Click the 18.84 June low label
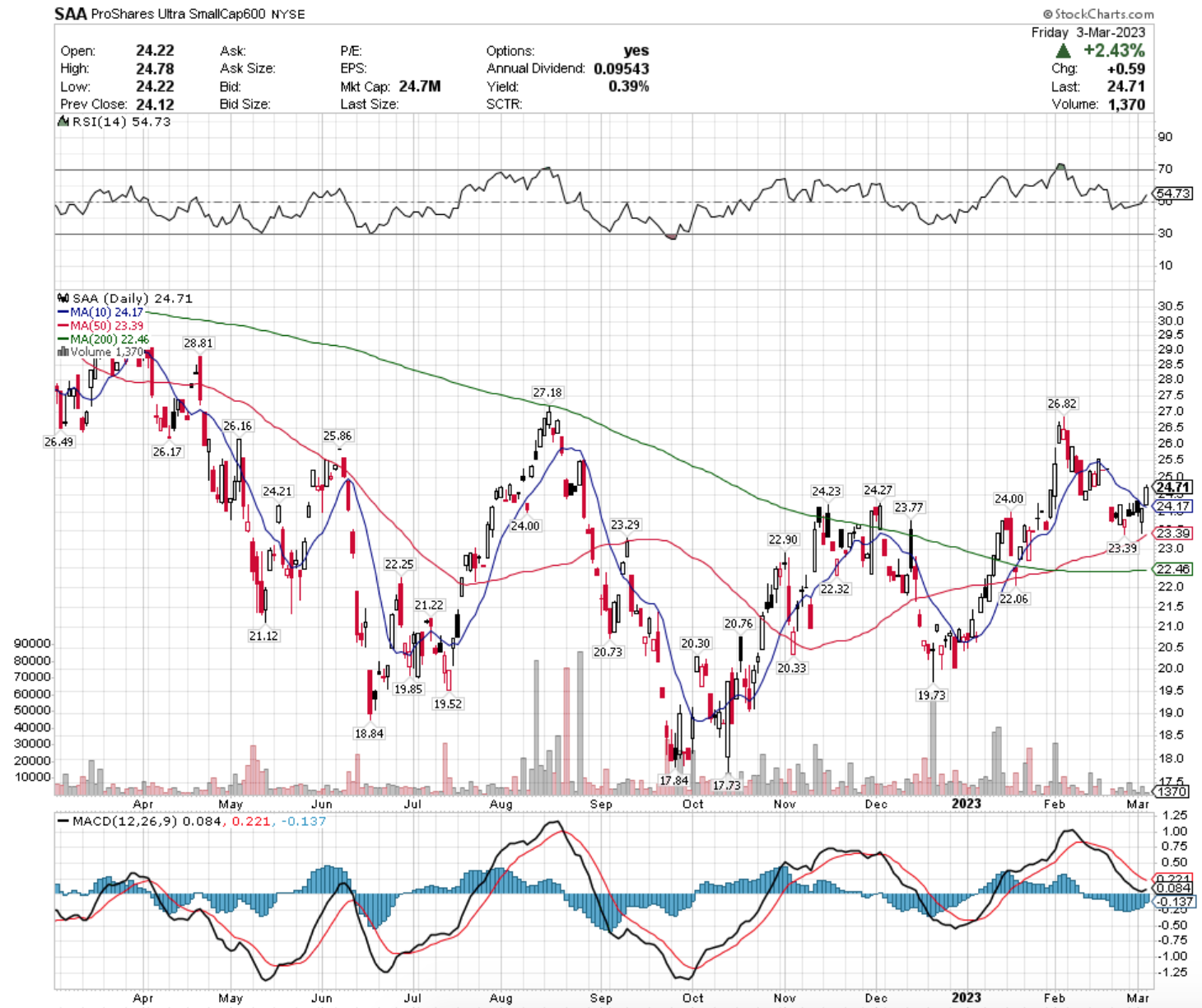The image size is (1202, 1008). click(x=369, y=733)
